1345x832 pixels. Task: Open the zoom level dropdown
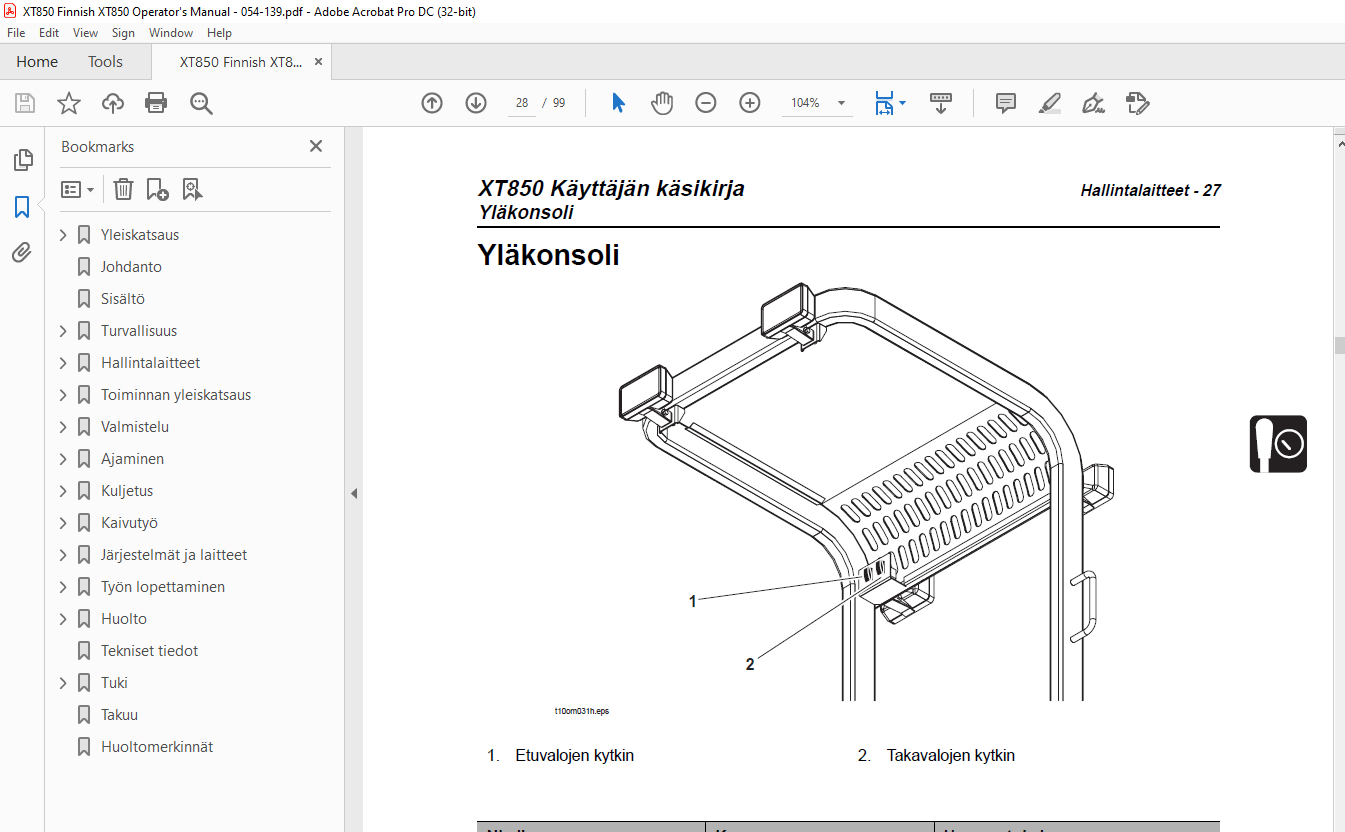[841, 103]
